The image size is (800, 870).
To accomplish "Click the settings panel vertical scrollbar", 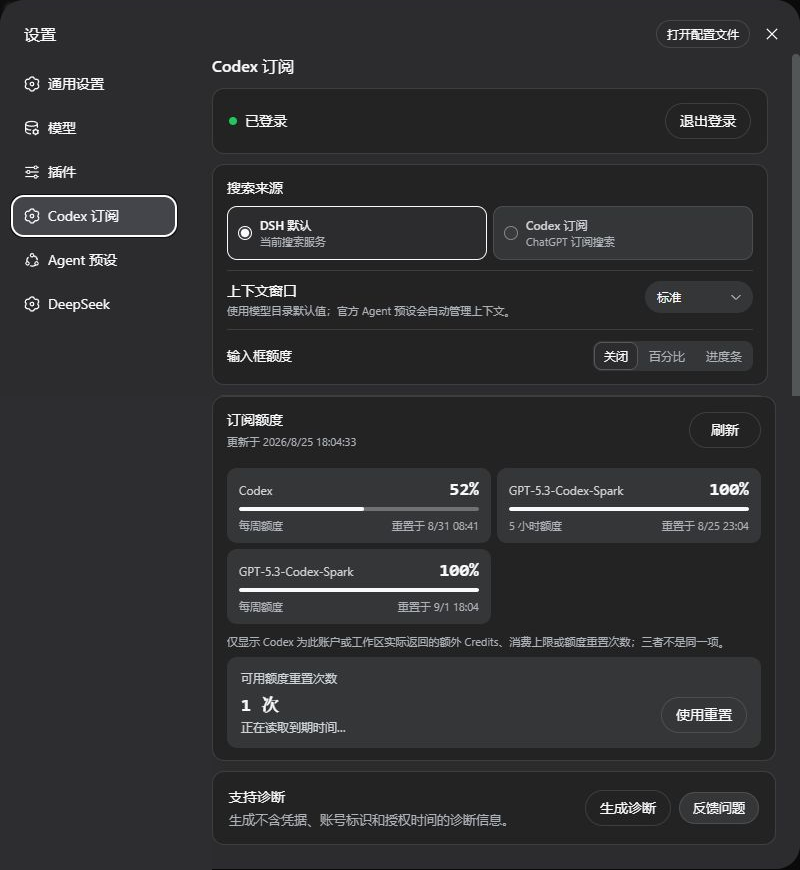I will [796, 225].
